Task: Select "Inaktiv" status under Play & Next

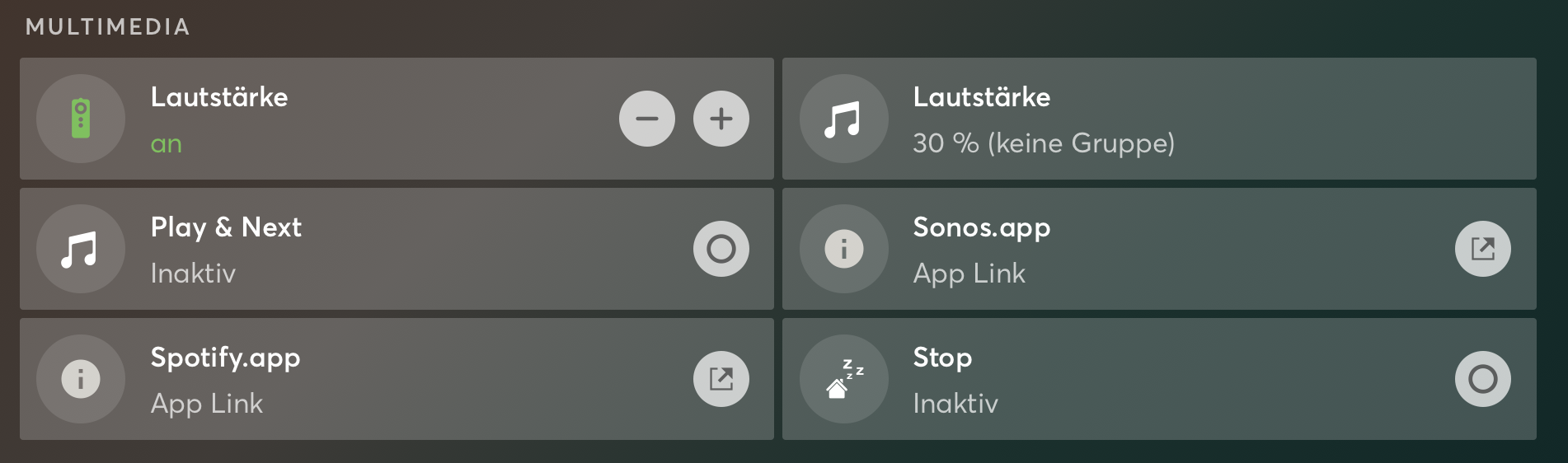Action: click(193, 274)
